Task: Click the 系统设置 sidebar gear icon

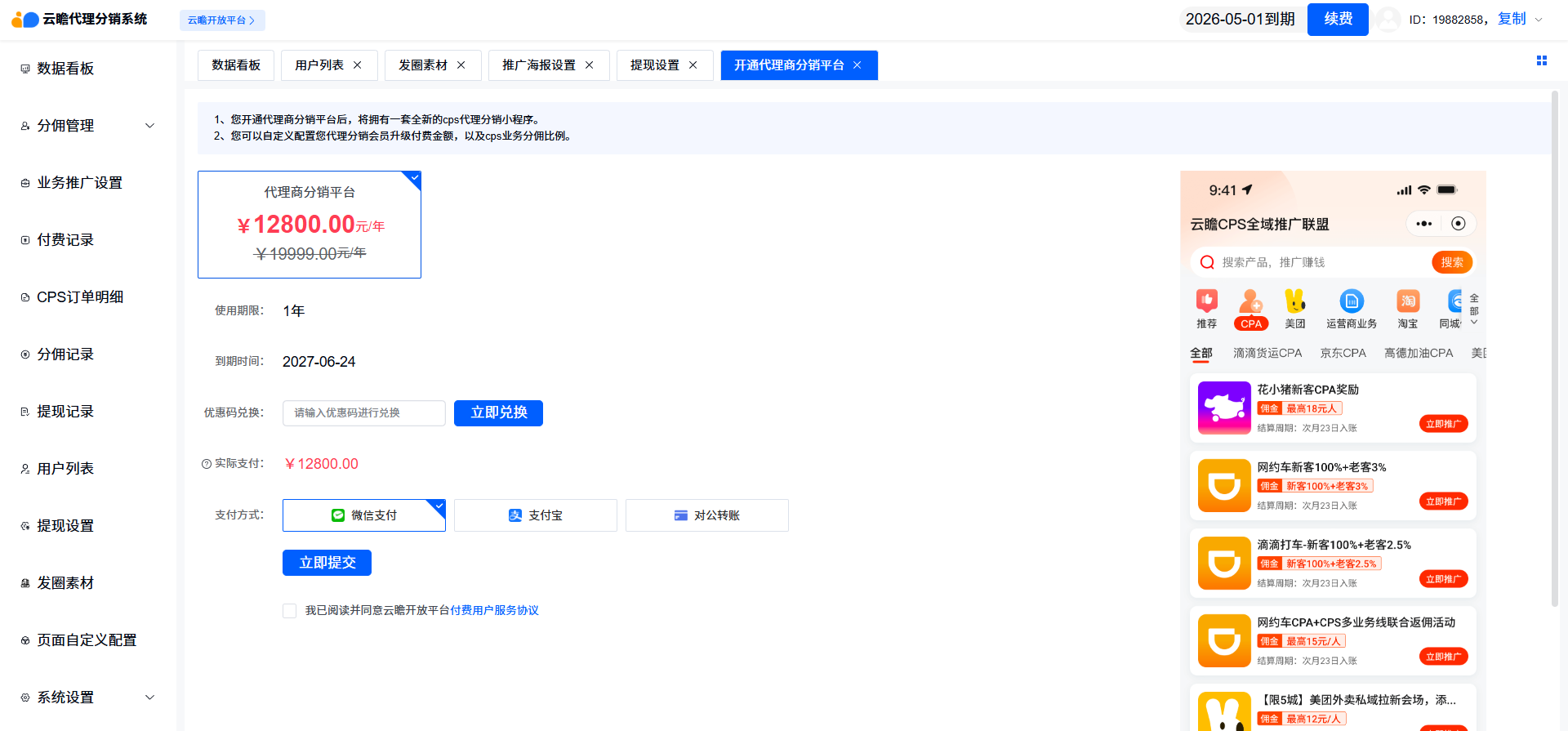Action: (x=25, y=698)
